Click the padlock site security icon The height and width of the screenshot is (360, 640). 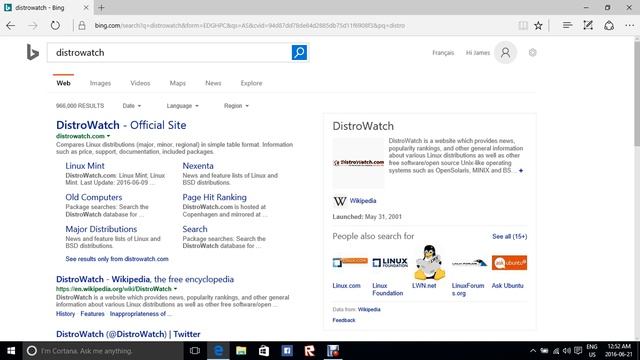pos(82,25)
